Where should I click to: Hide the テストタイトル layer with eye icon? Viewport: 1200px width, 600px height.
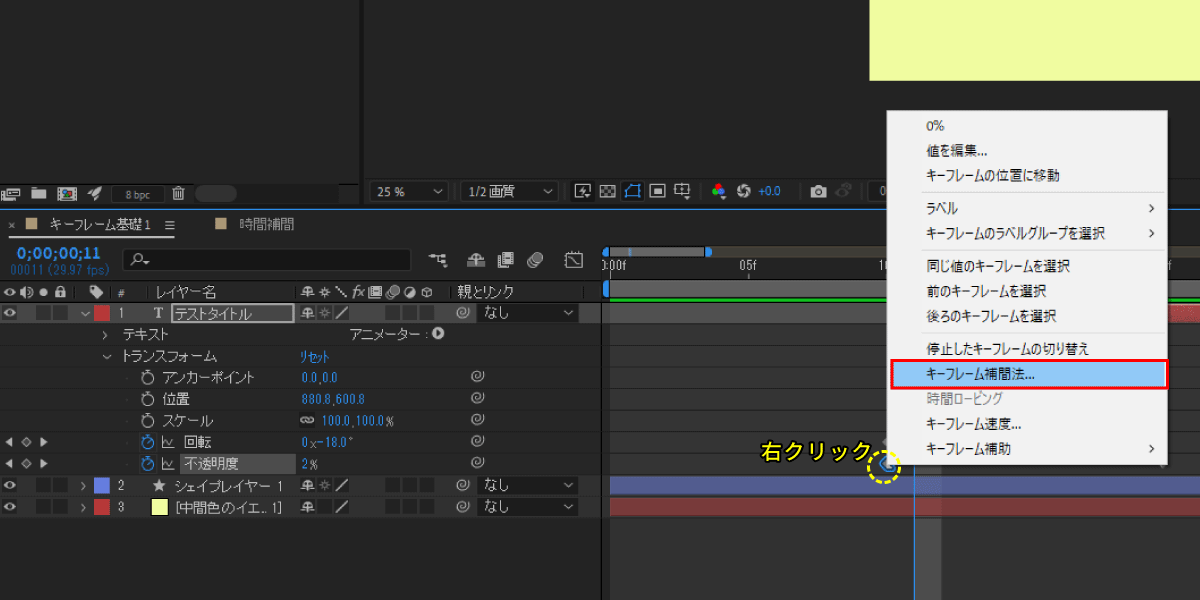pyautogui.click(x=10, y=313)
